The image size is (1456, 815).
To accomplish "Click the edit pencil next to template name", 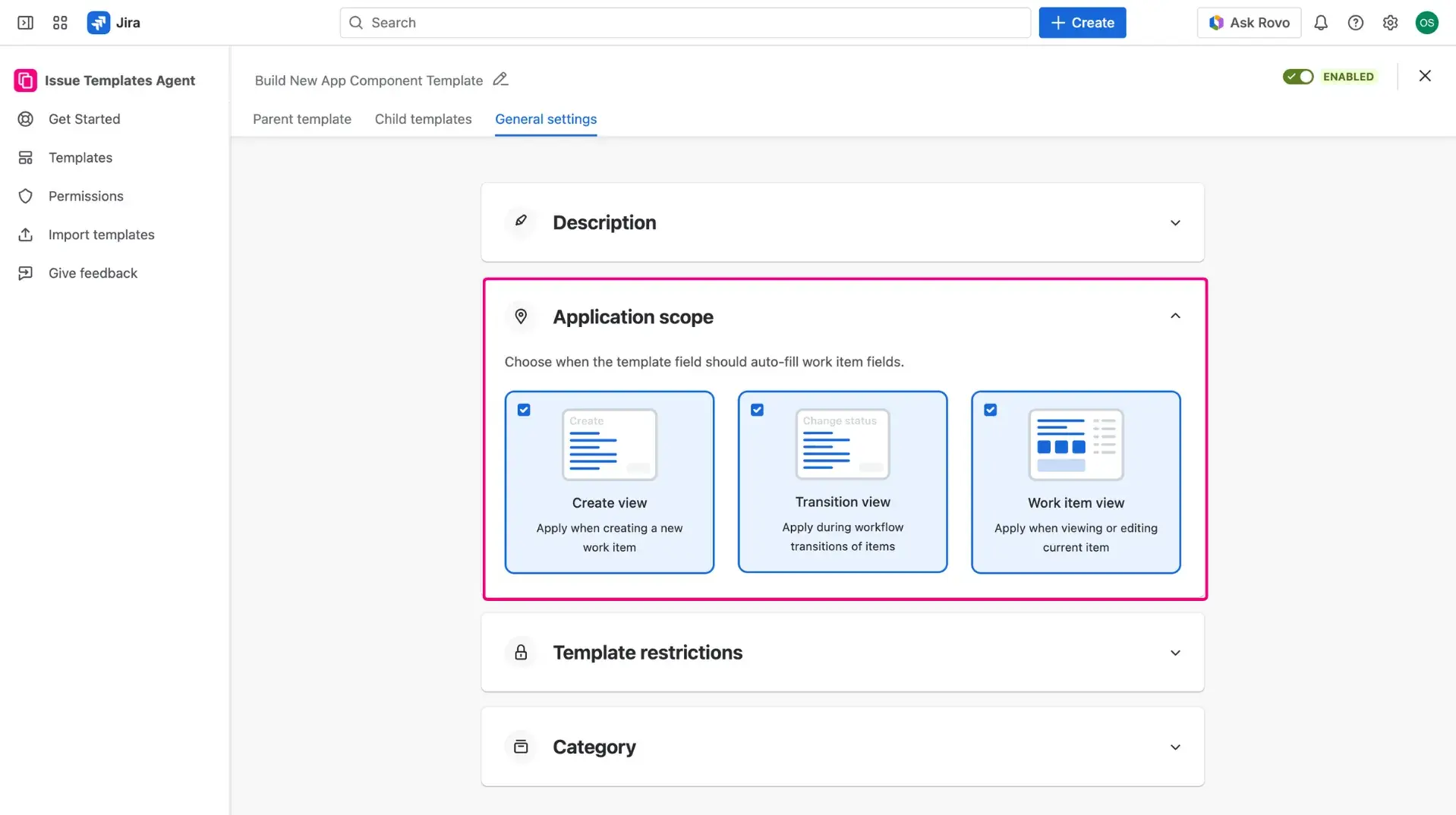I will click(500, 79).
